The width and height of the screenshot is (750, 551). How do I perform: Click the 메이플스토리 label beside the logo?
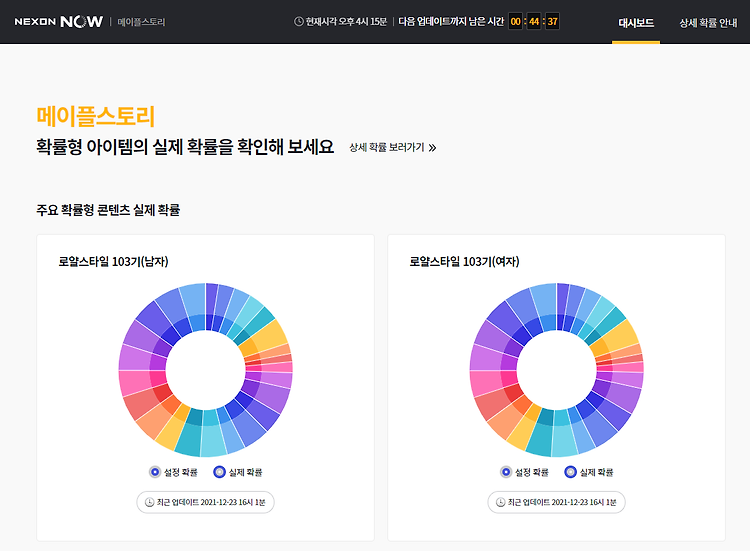(x=141, y=22)
